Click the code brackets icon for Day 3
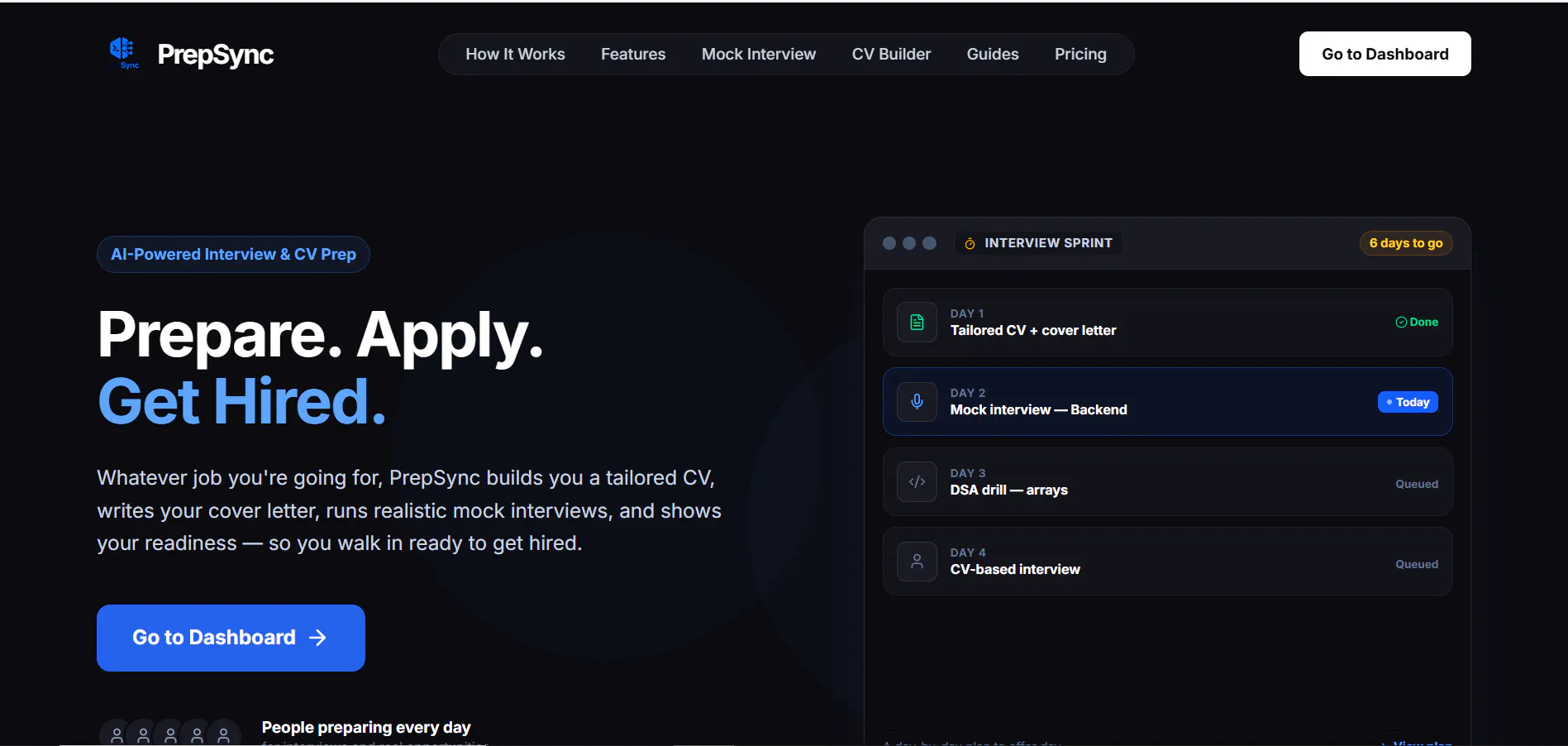 tap(917, 482)
